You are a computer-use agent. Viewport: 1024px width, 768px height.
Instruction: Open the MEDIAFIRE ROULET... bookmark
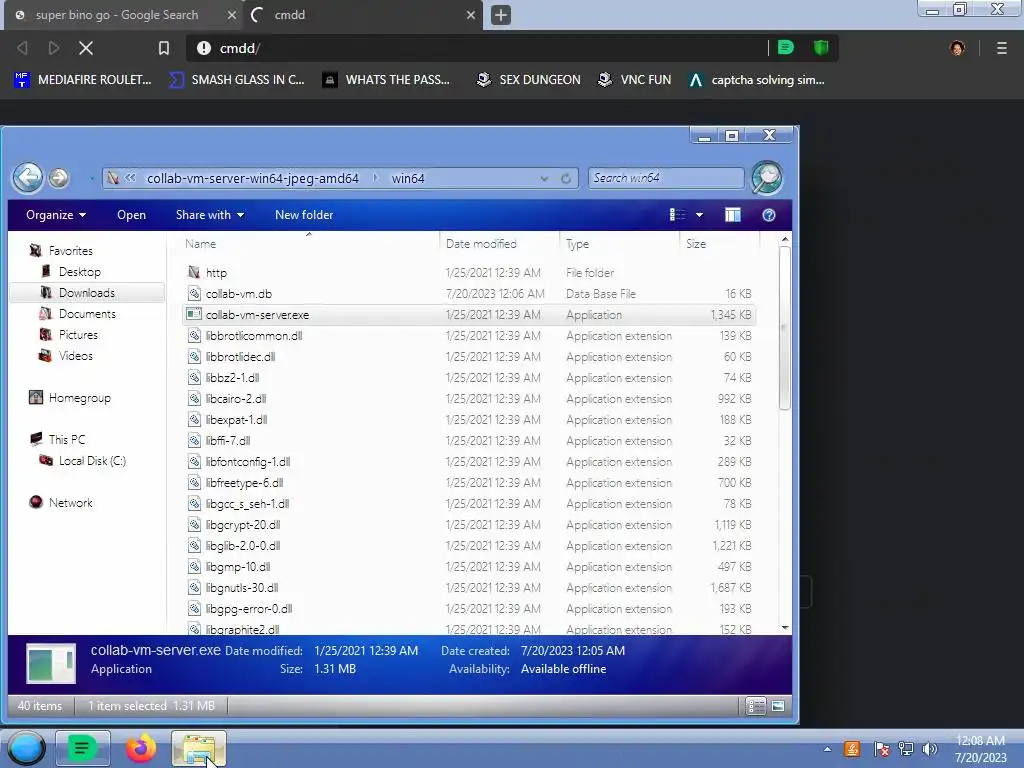coord(83,80)
